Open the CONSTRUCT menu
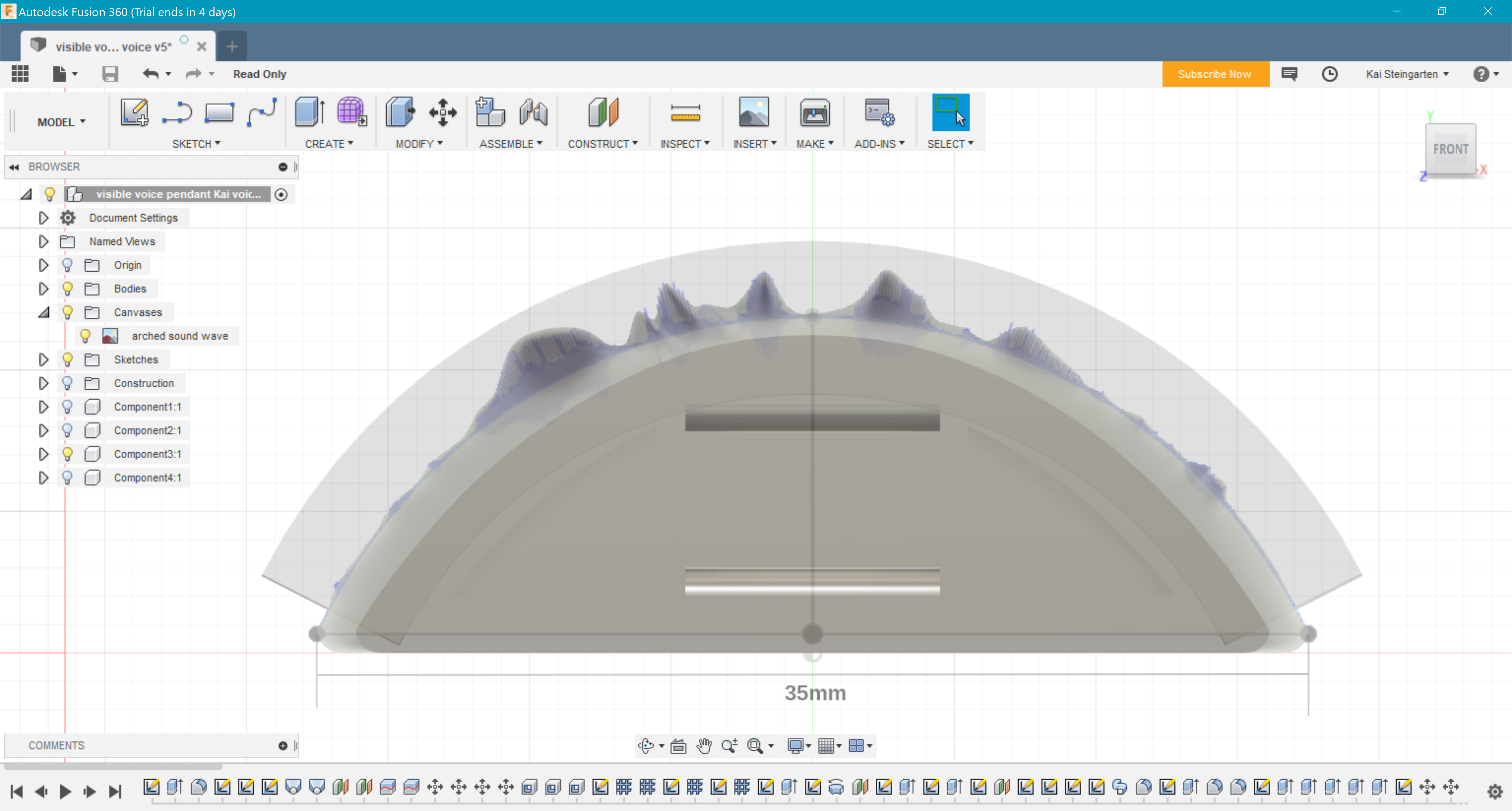Viewport: 1512px width, 811px height. pyautogui.click(x=603, y=144)
